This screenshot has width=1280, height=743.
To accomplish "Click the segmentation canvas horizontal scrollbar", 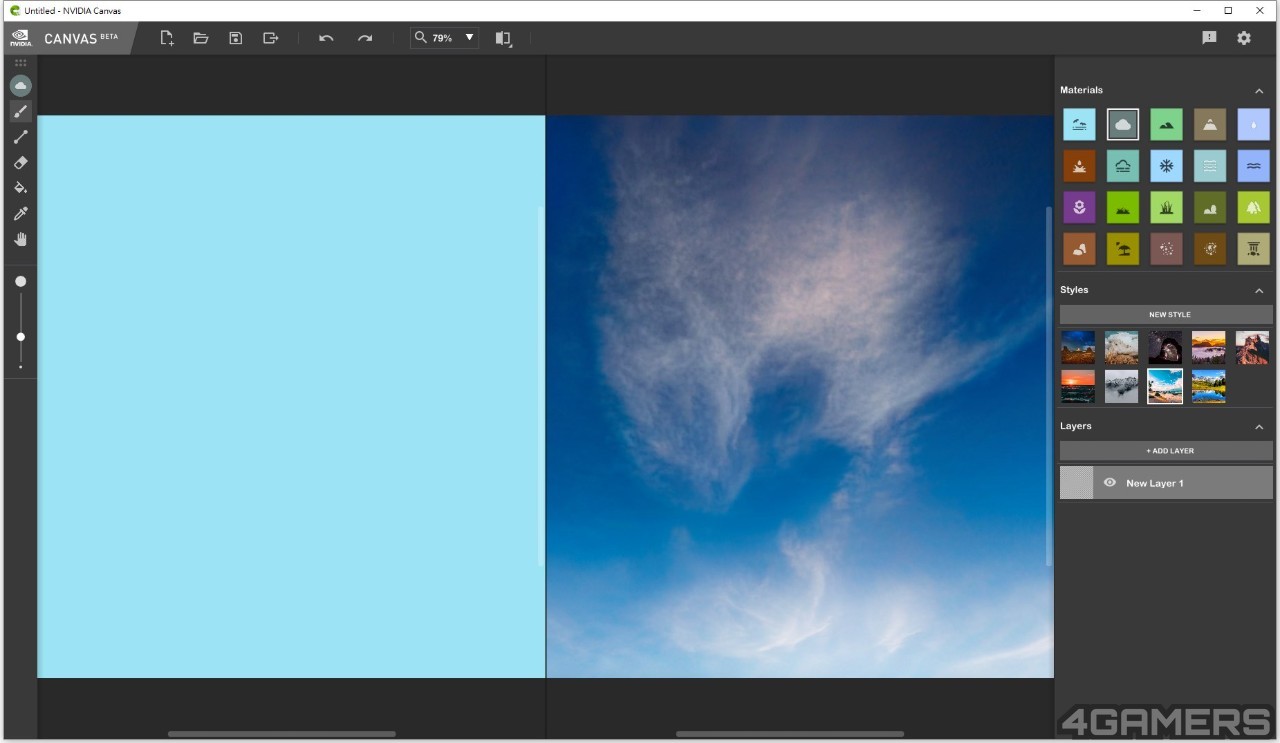I will coord(282,734).
